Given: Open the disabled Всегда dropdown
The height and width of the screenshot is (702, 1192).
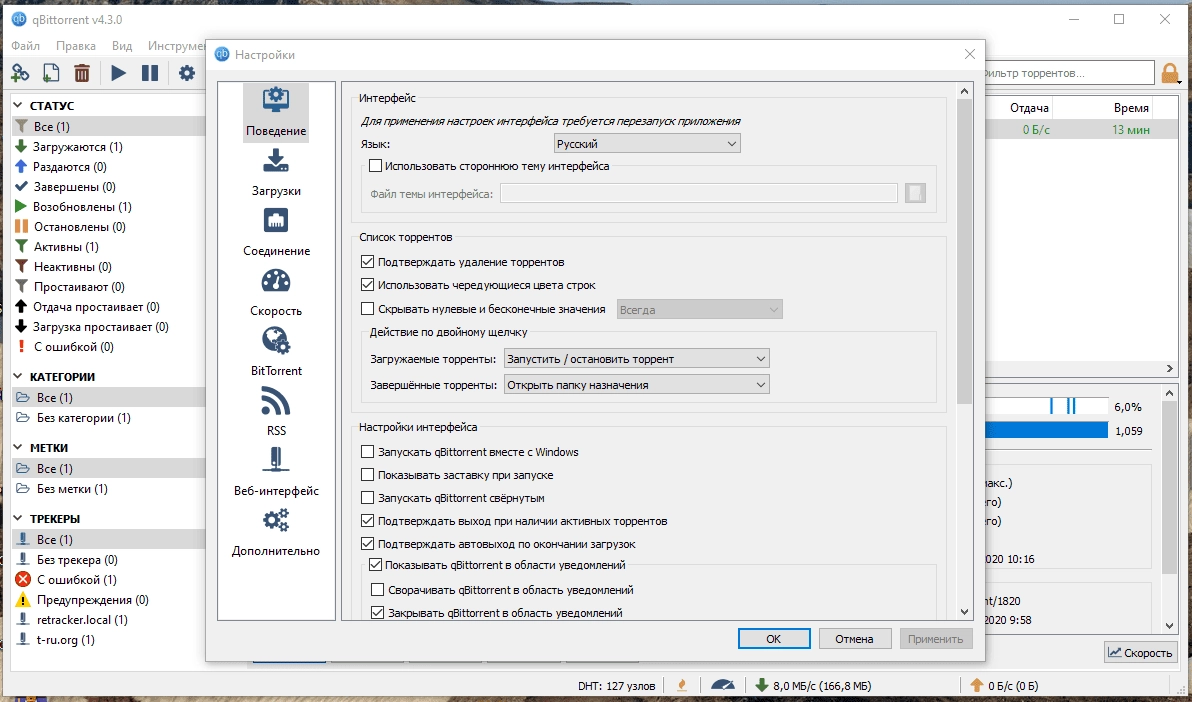Looking at the screenshot, I should [x=699, y=310].
